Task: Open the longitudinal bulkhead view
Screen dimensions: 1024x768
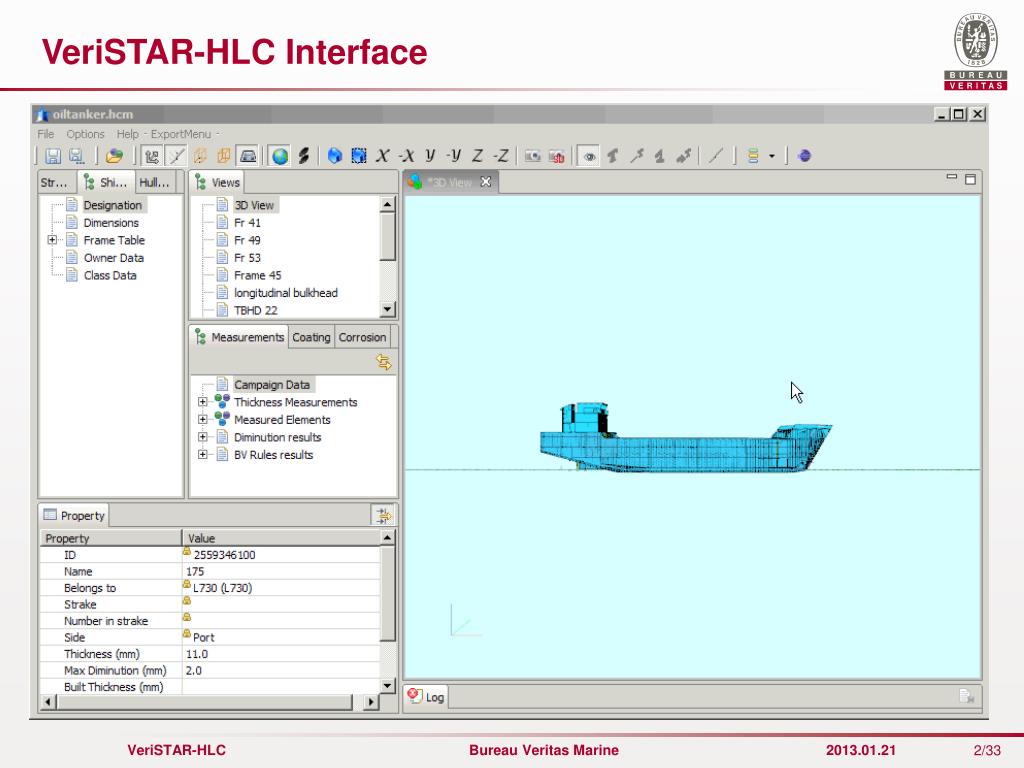Action: pos(286,293)
